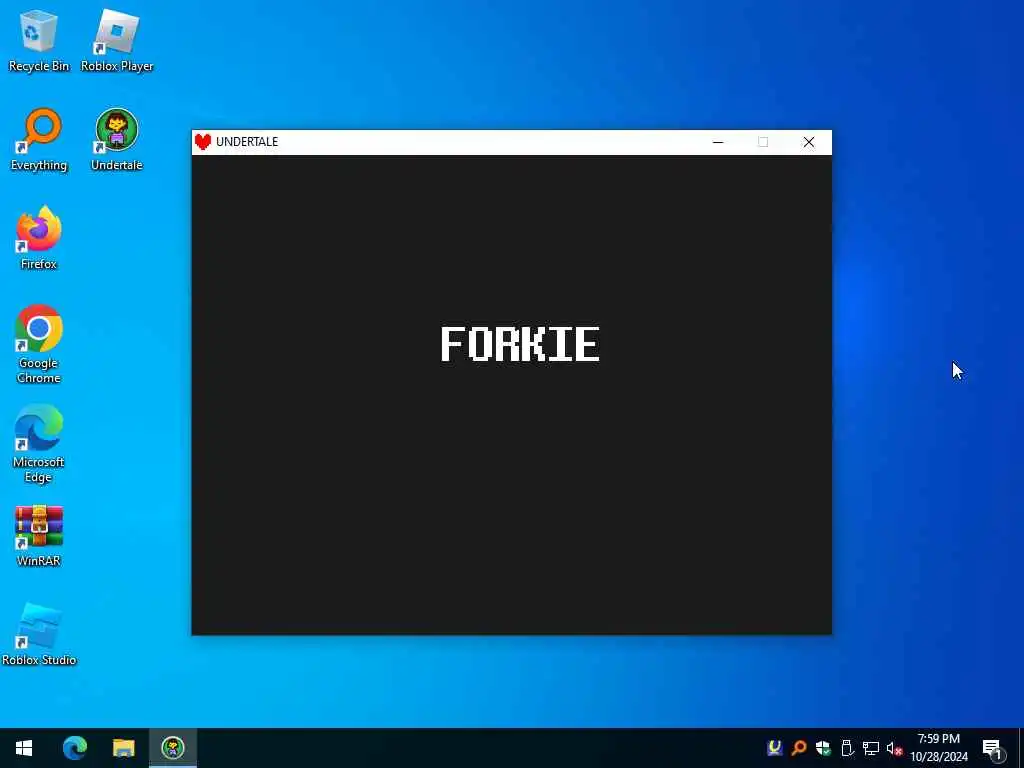Image resolution: width=1024 pixels, height=768 pixels.
Task: Open Everything search from system tray
Action: click(799, 748)
